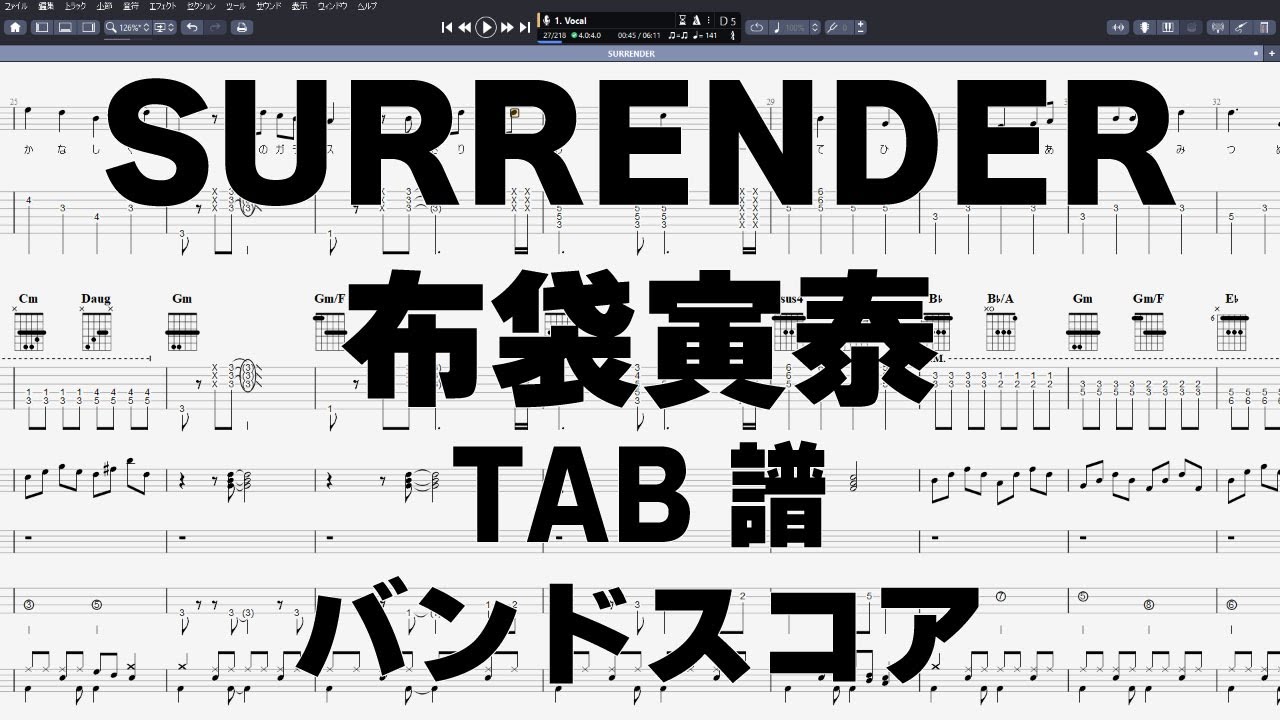Open the サウンド menu
Image resolution: width=1280 pixels, height=720 pixels.
point(268,6)
